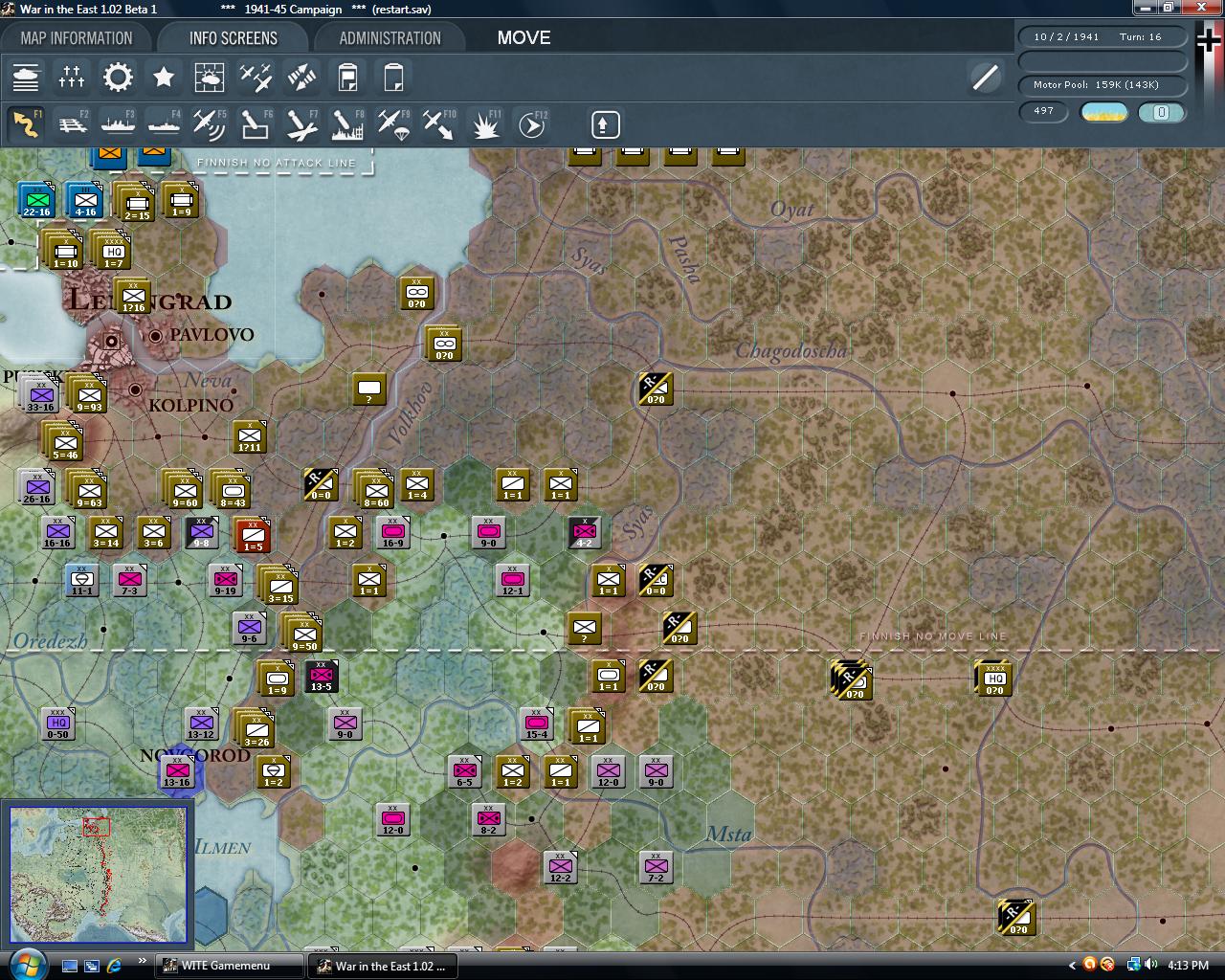The height and width of the screenshot is (980, 1225).
Task: Click the MOVE mode label
Action: (x=523, y=38)
